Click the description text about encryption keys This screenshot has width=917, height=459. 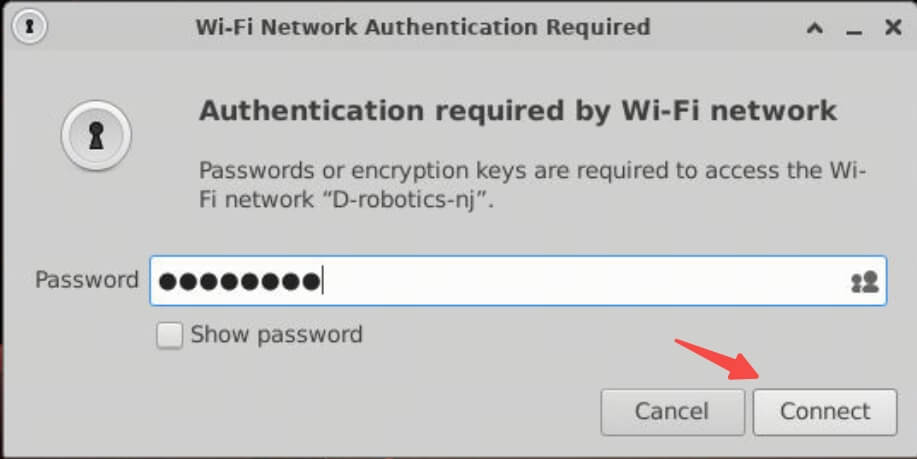pos(531,171)
